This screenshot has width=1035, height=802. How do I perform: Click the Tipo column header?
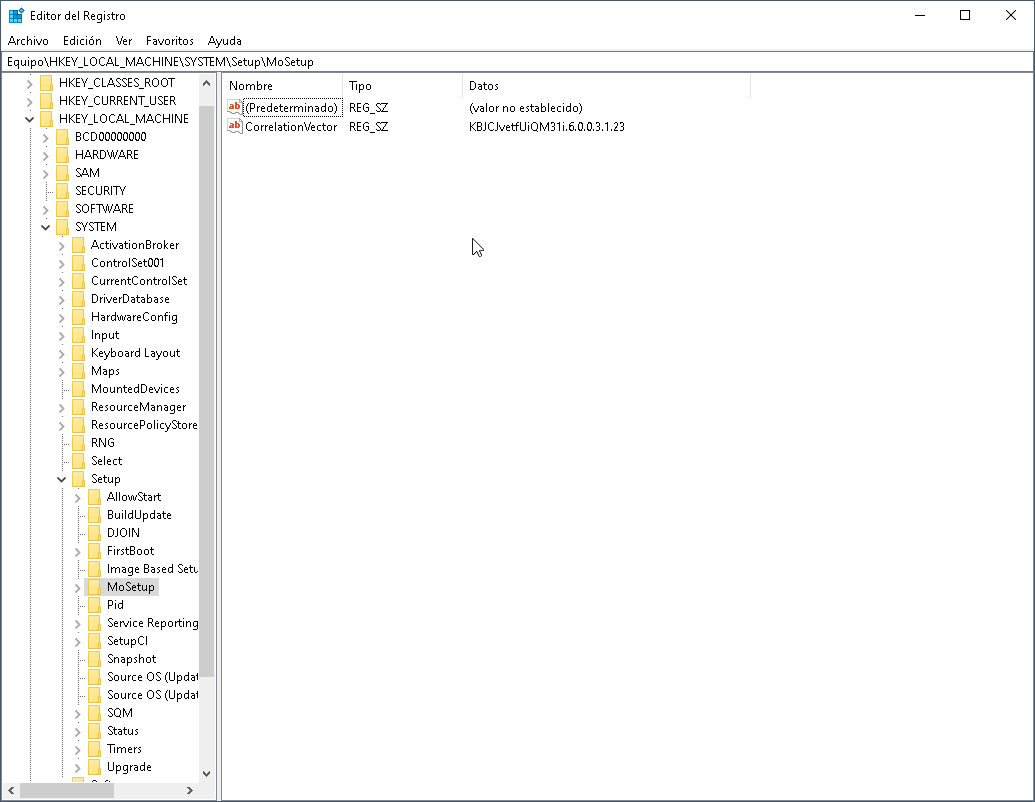tap(360, 86)
